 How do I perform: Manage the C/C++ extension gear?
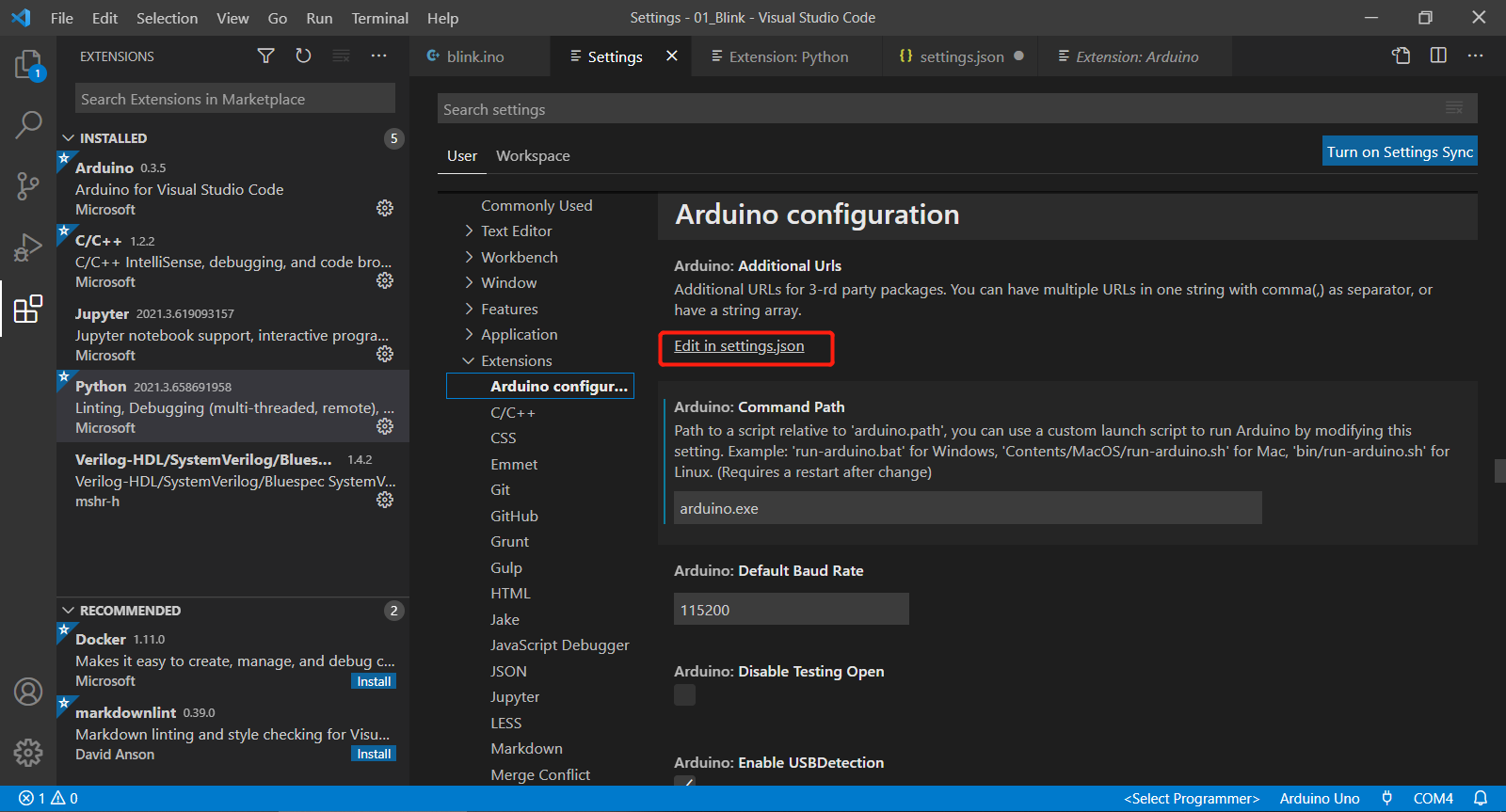click(x=385, y=280)
